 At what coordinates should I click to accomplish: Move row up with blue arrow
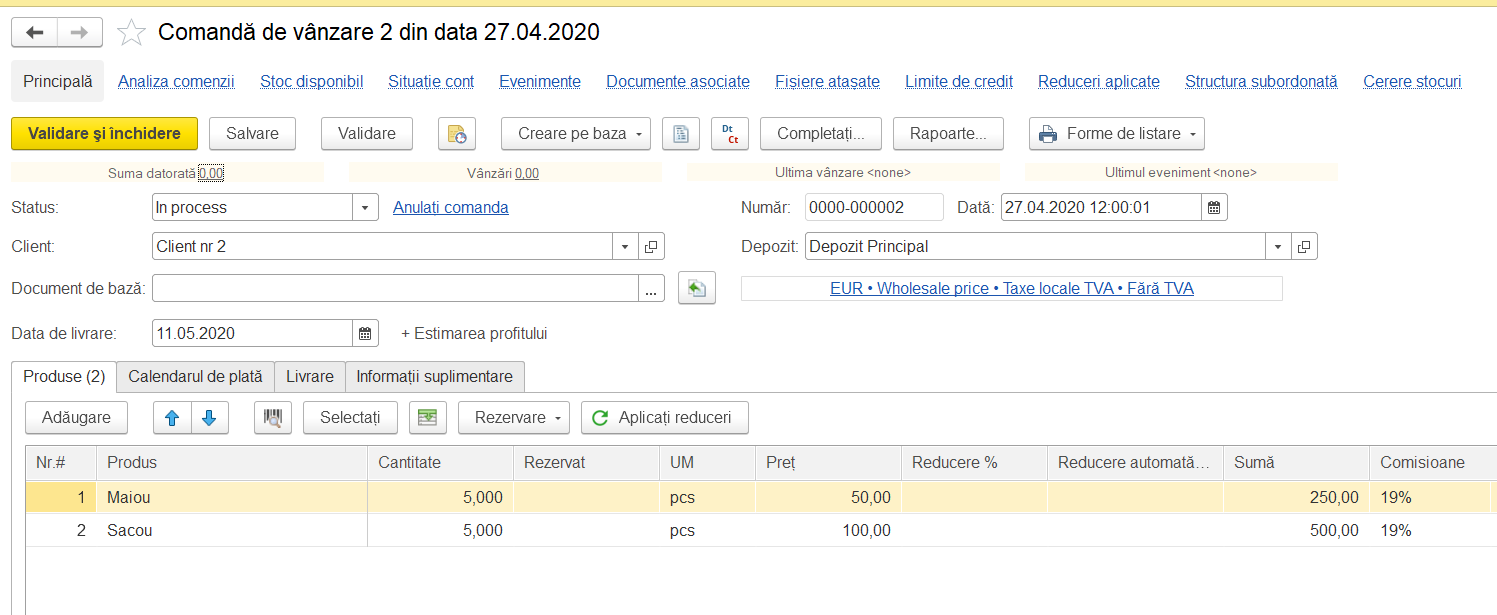[172, 418]
